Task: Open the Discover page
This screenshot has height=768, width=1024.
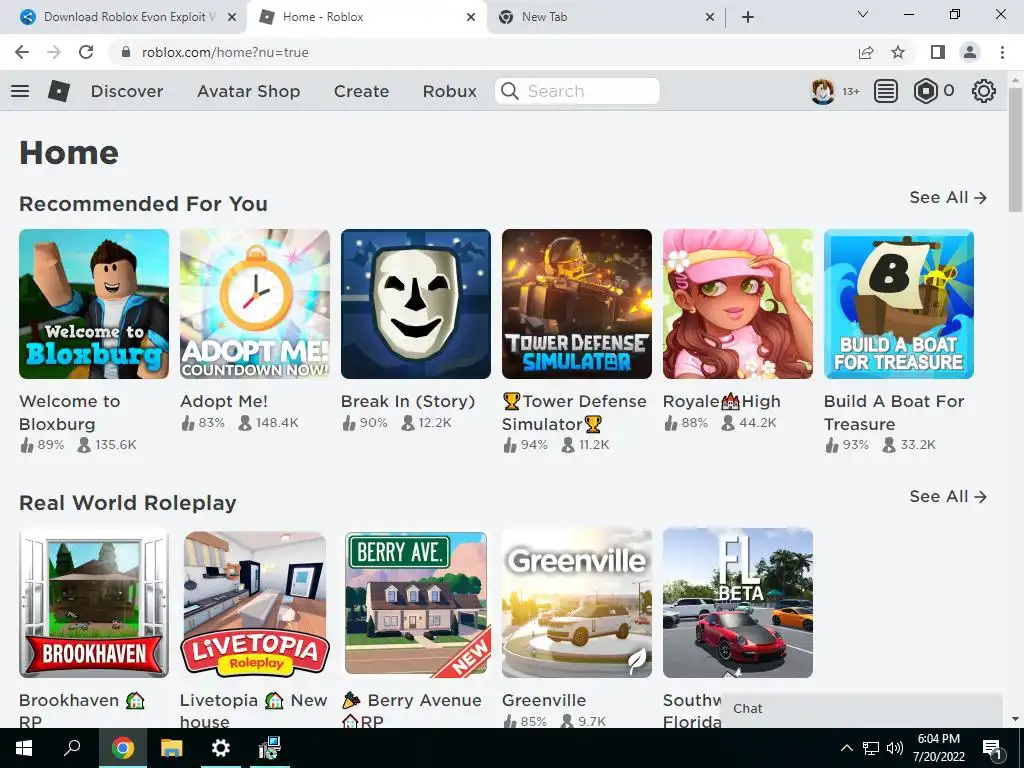Action: tap(127, 91)
